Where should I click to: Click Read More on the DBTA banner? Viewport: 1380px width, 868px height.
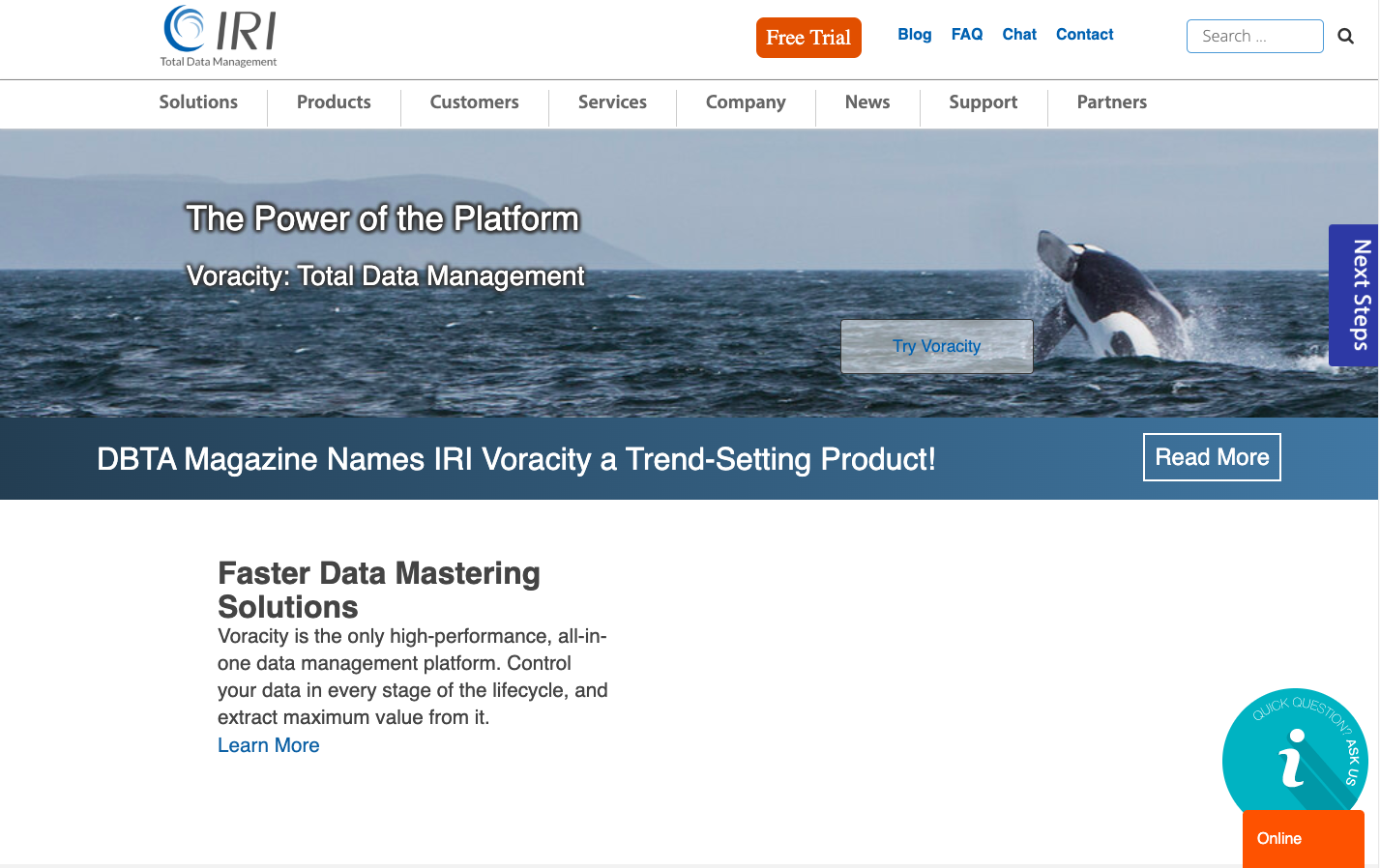pos(1212,457)
